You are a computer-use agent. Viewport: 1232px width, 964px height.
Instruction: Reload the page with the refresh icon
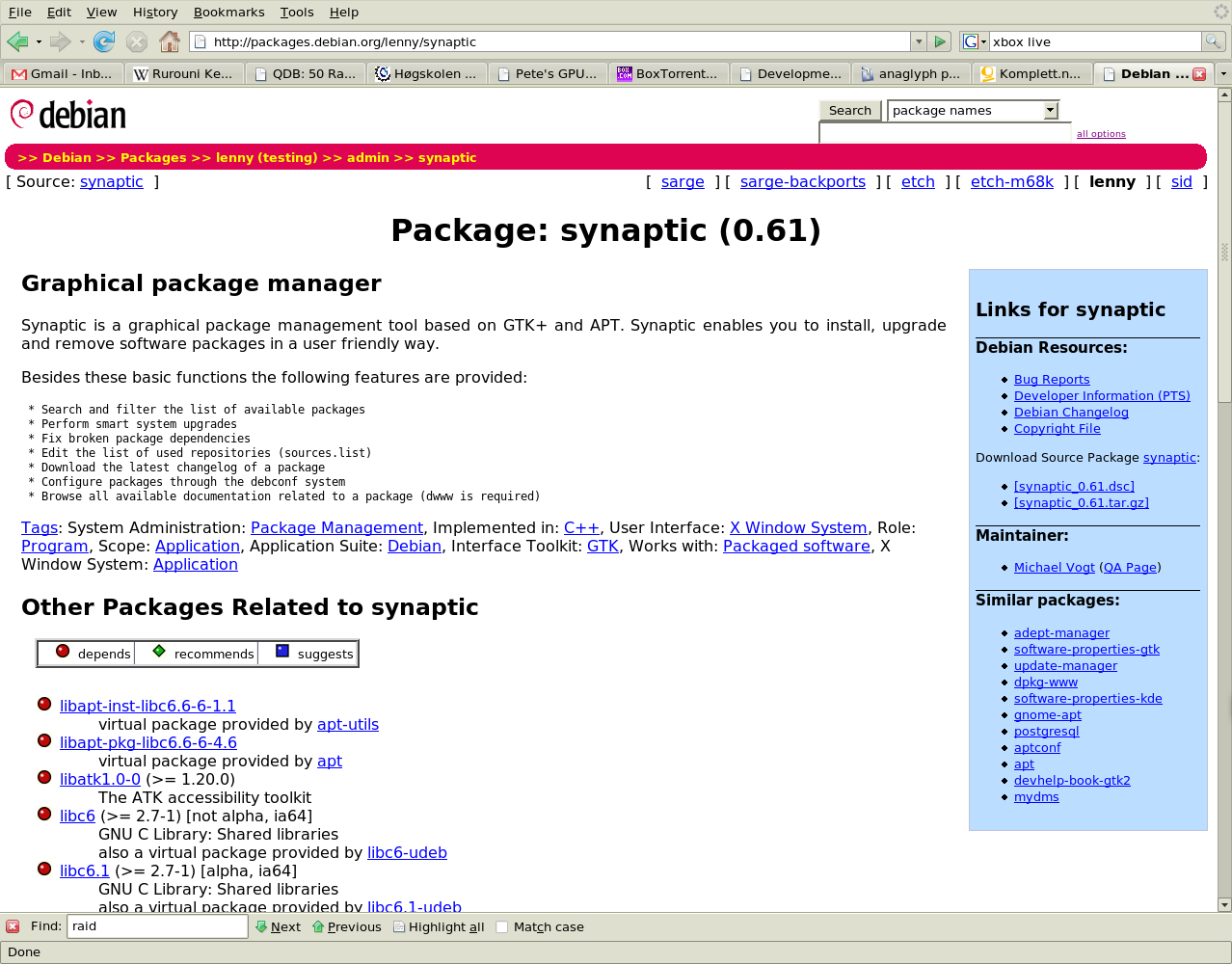pyautogui.click(x=104, y=41)
